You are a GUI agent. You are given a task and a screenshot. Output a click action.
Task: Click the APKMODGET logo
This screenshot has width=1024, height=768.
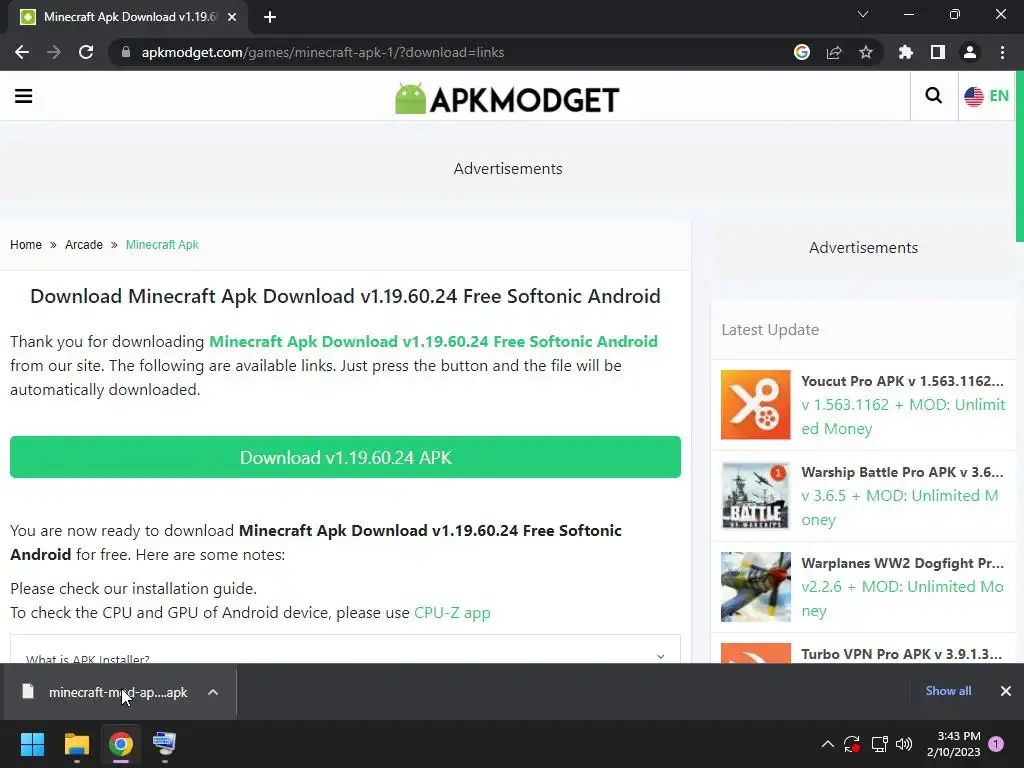click(x=507, y=99)
